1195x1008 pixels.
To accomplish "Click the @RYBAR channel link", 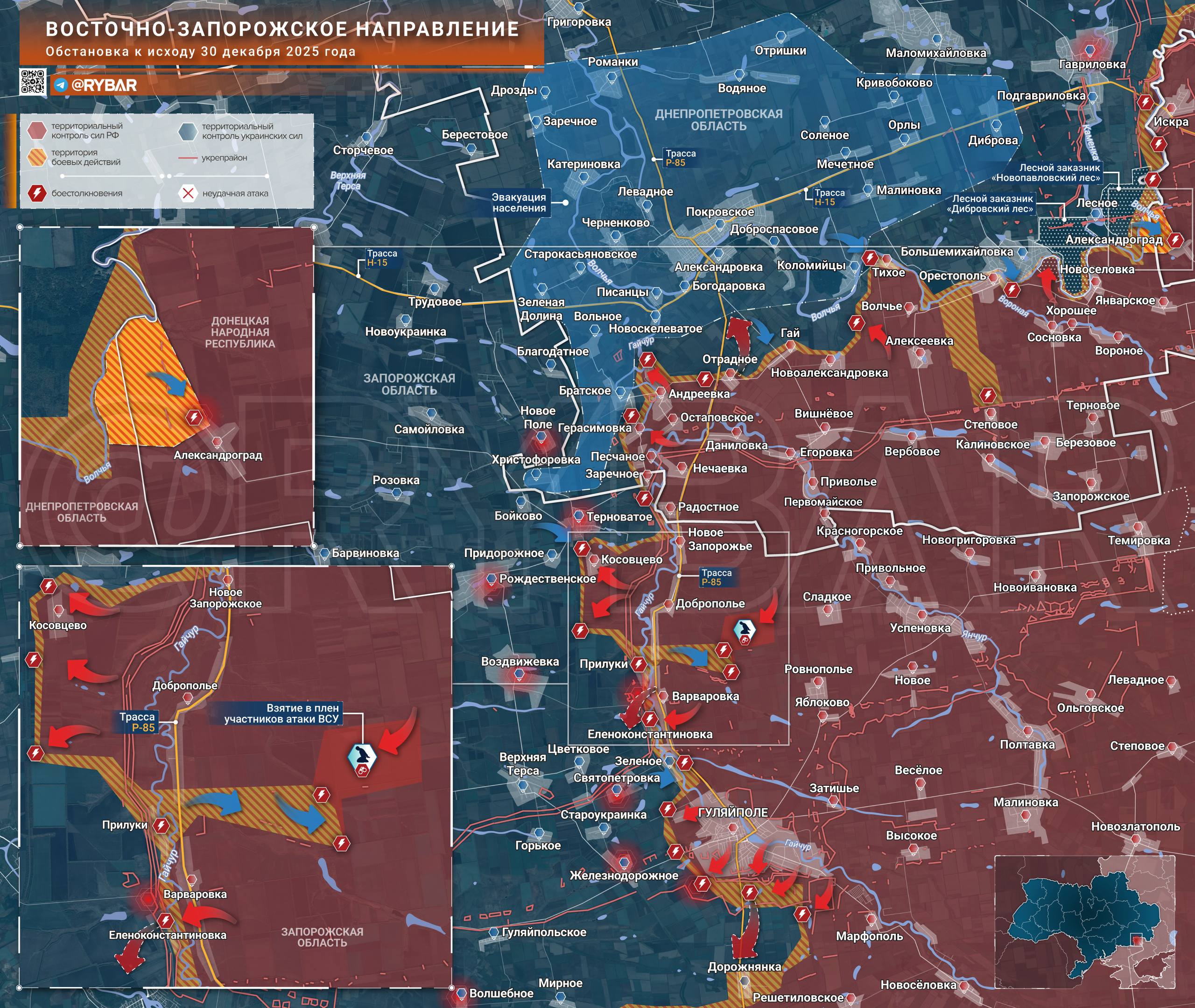I will pos(103,86).
